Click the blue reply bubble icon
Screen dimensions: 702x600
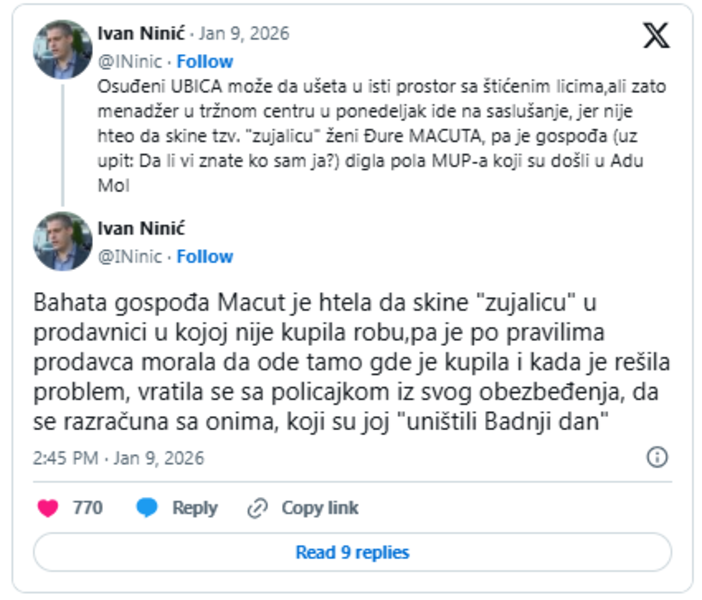pyautogui.click(x=147, y=508)
